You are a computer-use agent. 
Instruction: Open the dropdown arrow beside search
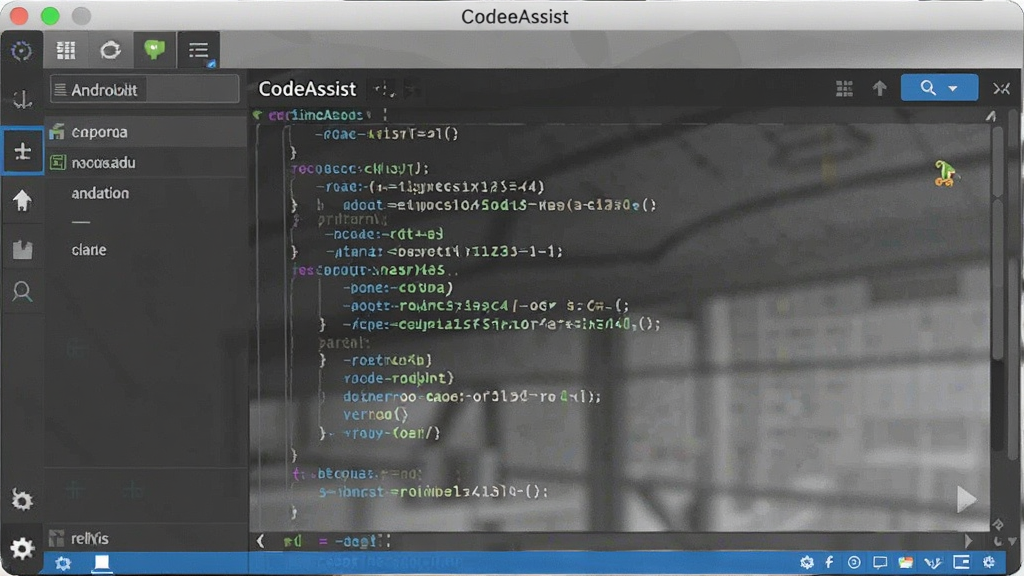(x=953, y=88)
